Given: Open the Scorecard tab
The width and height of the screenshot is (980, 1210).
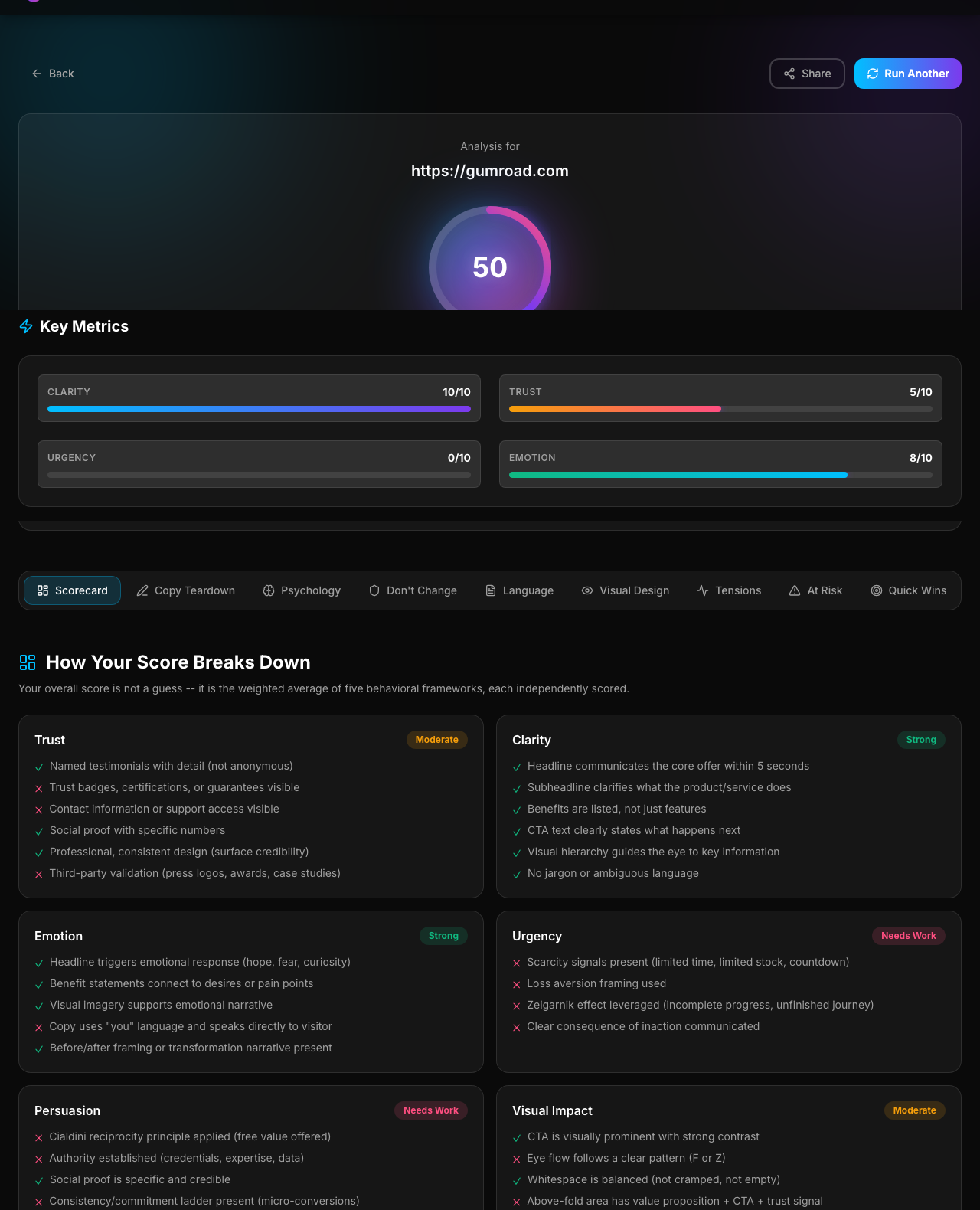Looking at the screenshot, I should 73,590.
